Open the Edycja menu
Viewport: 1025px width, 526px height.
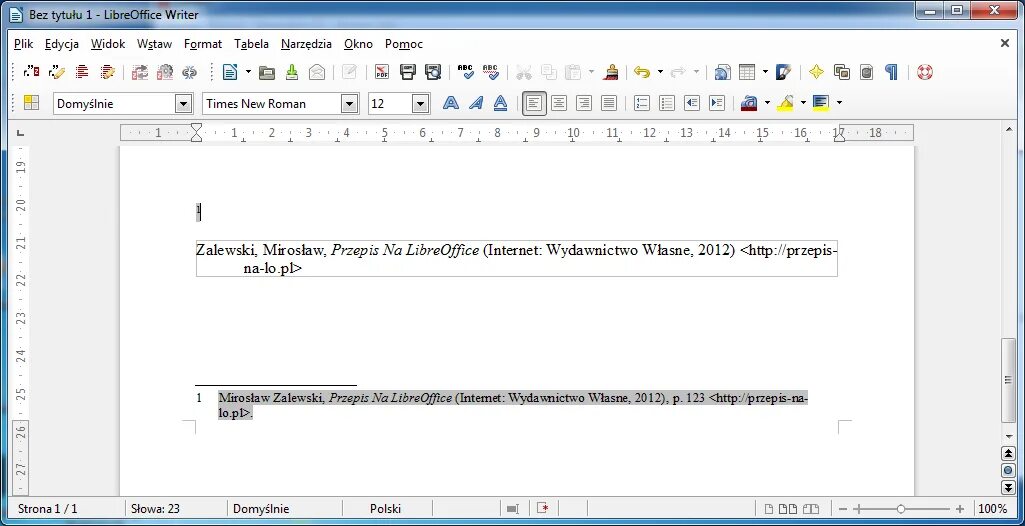(61, 44)
